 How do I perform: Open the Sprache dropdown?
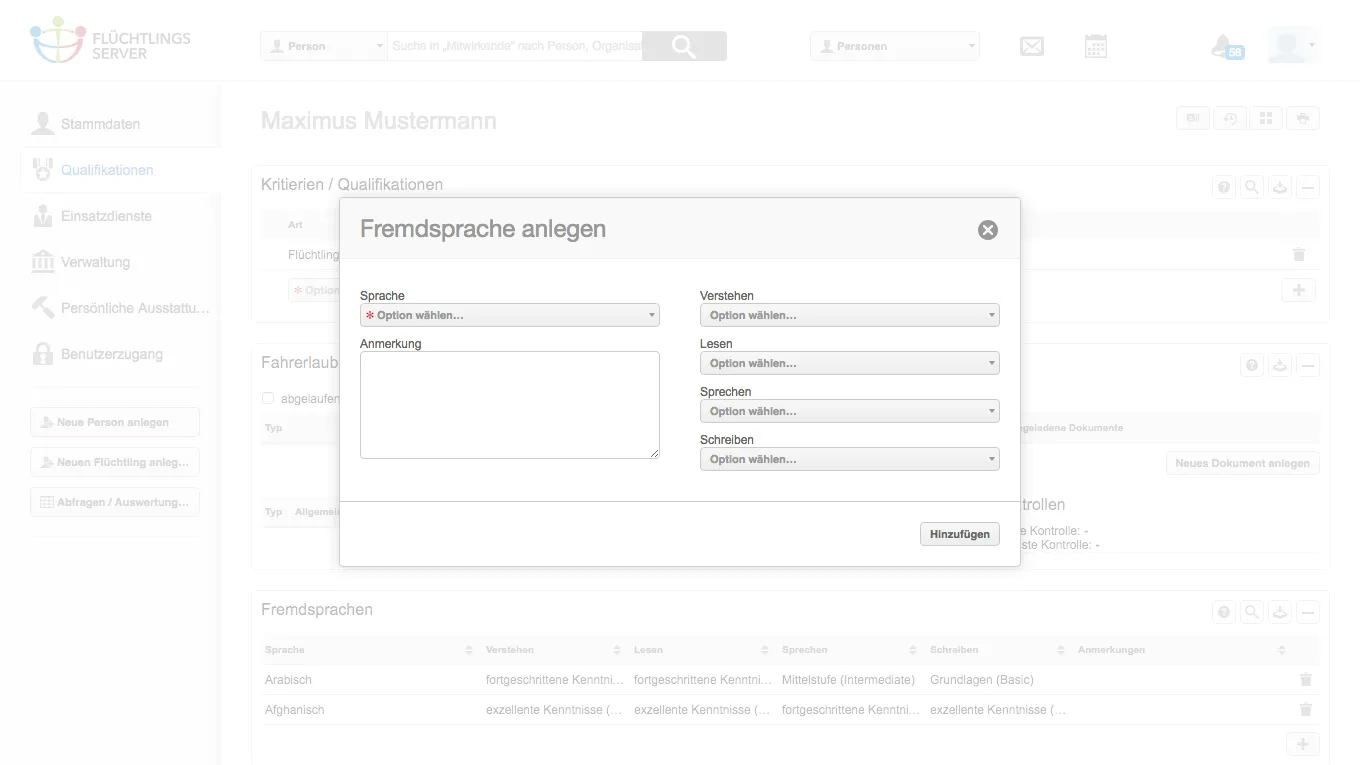click(510, 315)
